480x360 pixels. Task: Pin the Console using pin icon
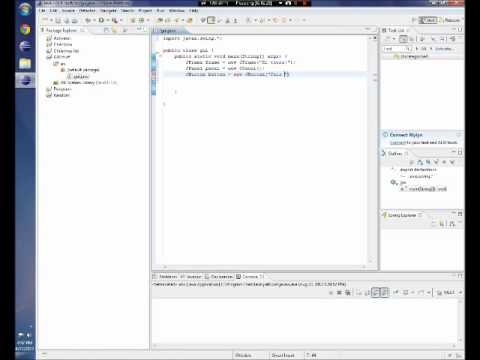[396, 293]
